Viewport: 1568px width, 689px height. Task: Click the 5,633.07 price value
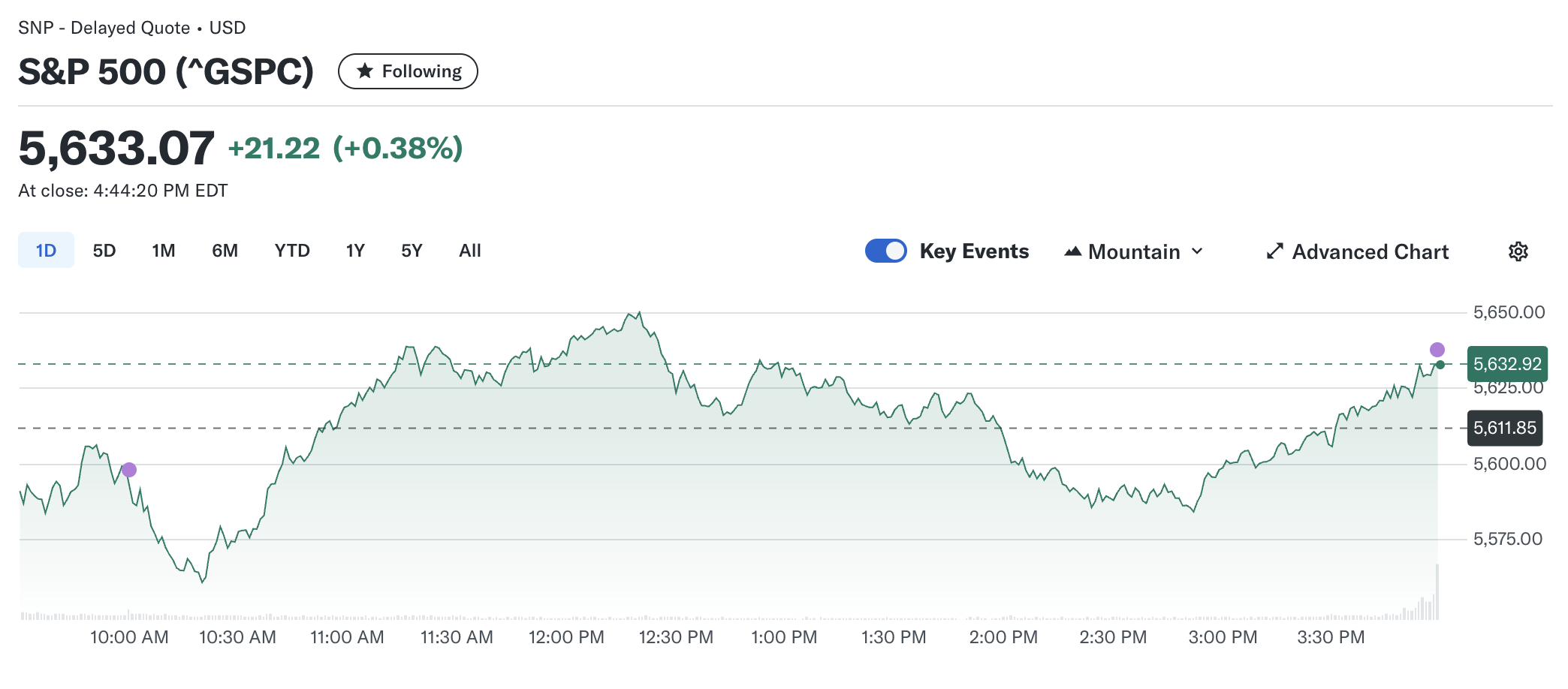[116, 148]
